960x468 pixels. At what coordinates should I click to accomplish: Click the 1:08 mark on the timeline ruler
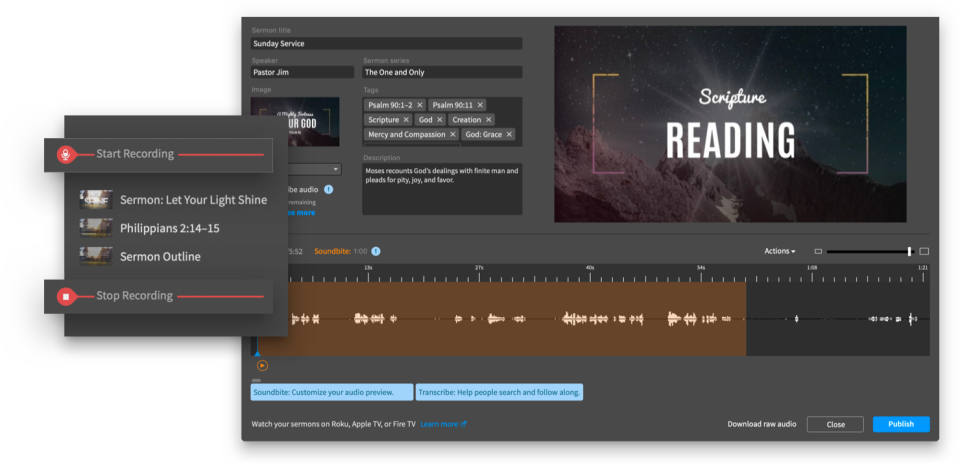pos(812,268)
